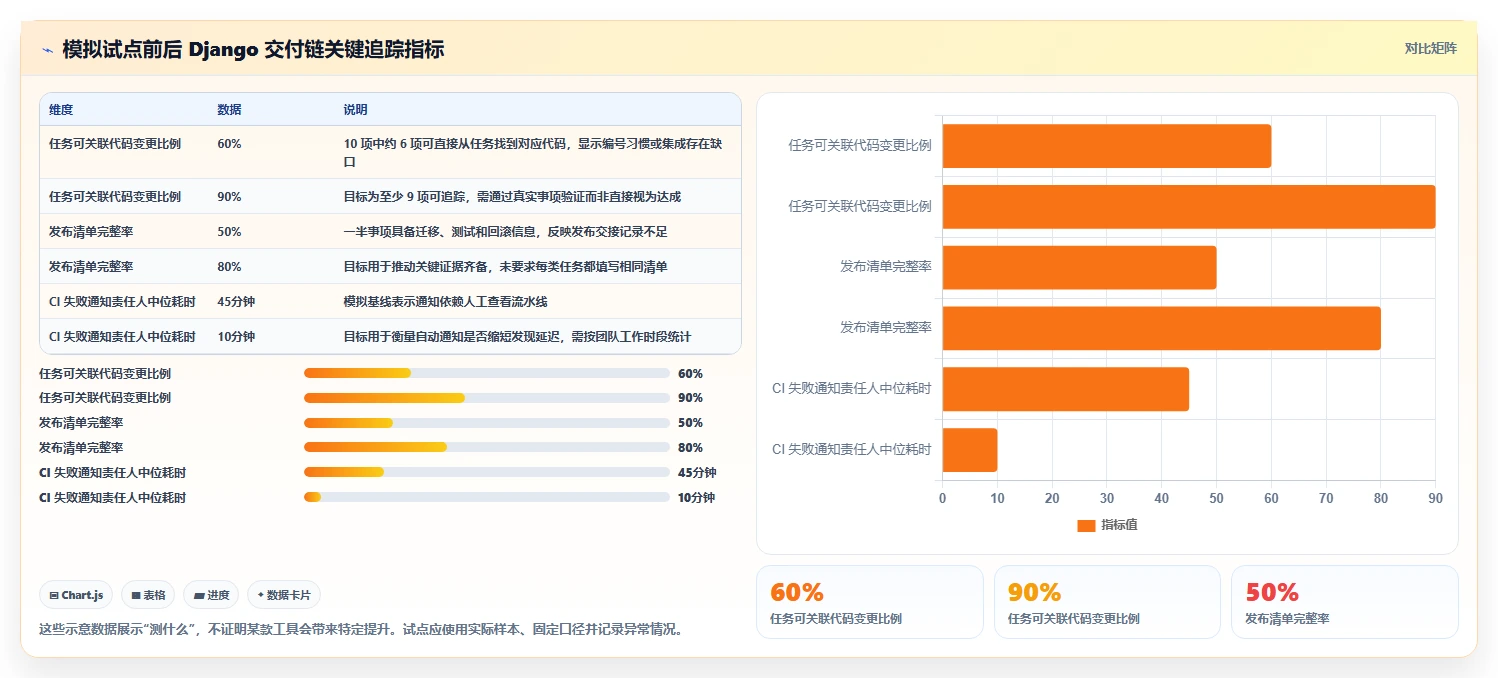The width and height of the screenshot is (1498, 678).
Task: Click the CI 失败通知 chart bar reaching 45
Action: coord(1066,389)
